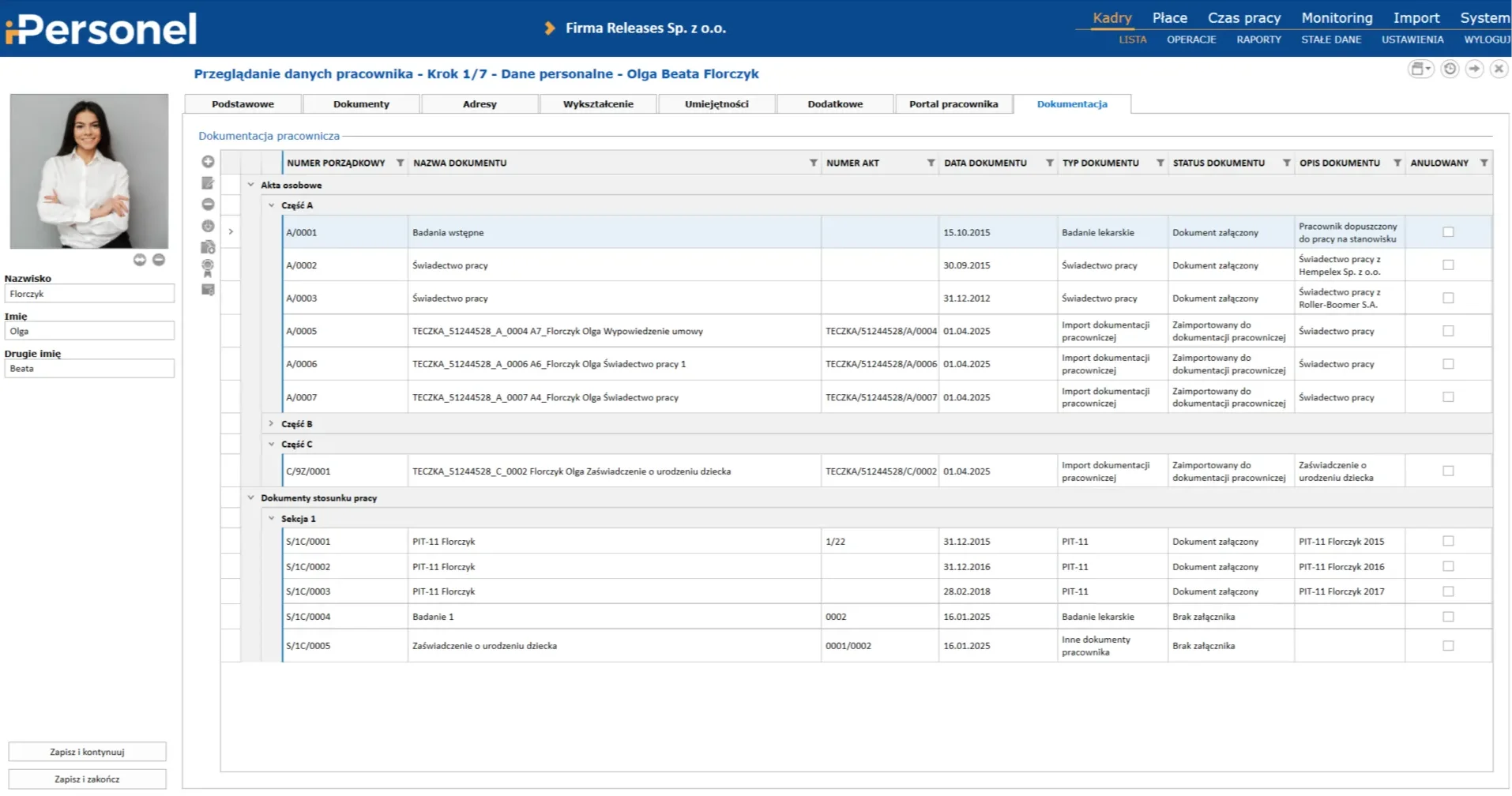Click the edit document pencil icon
1512x796 pixels.
tap(208, 183)
